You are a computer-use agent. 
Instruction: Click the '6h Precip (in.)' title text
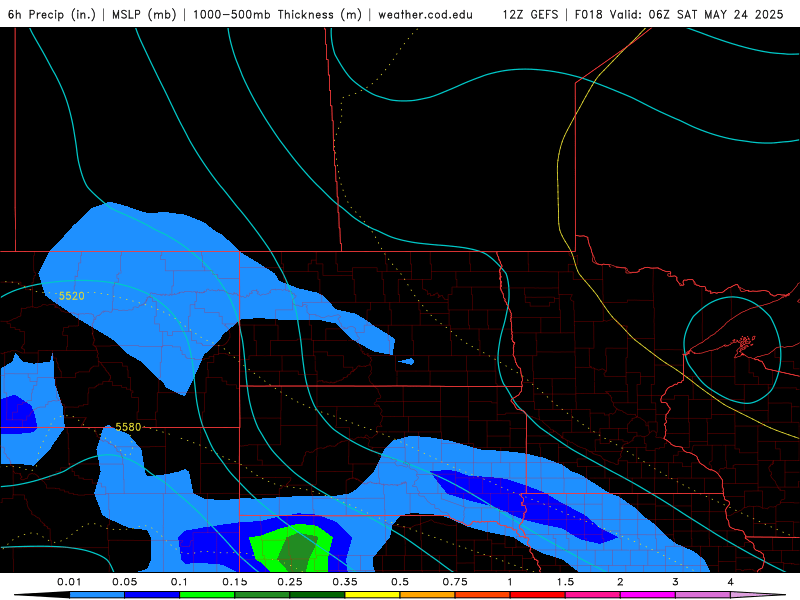[x=52, y=14]
